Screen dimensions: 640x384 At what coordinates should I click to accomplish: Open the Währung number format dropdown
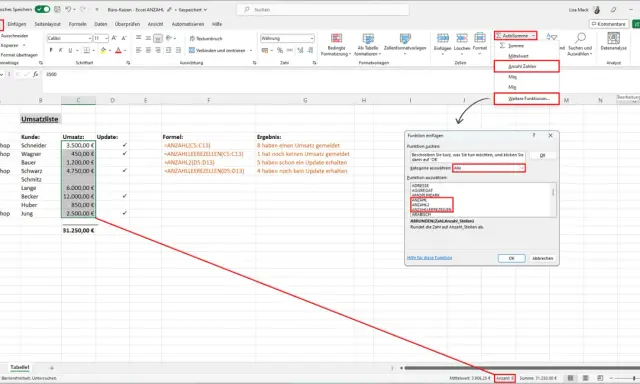click(x=312, y=38)
